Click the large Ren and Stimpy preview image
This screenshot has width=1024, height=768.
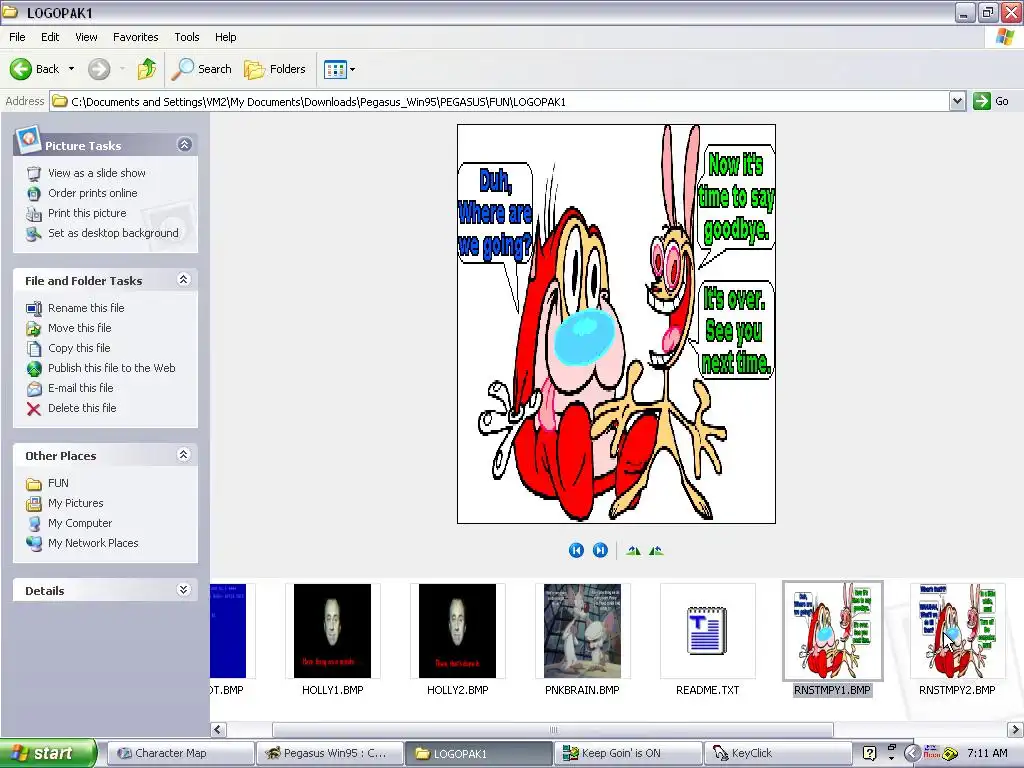616,324
